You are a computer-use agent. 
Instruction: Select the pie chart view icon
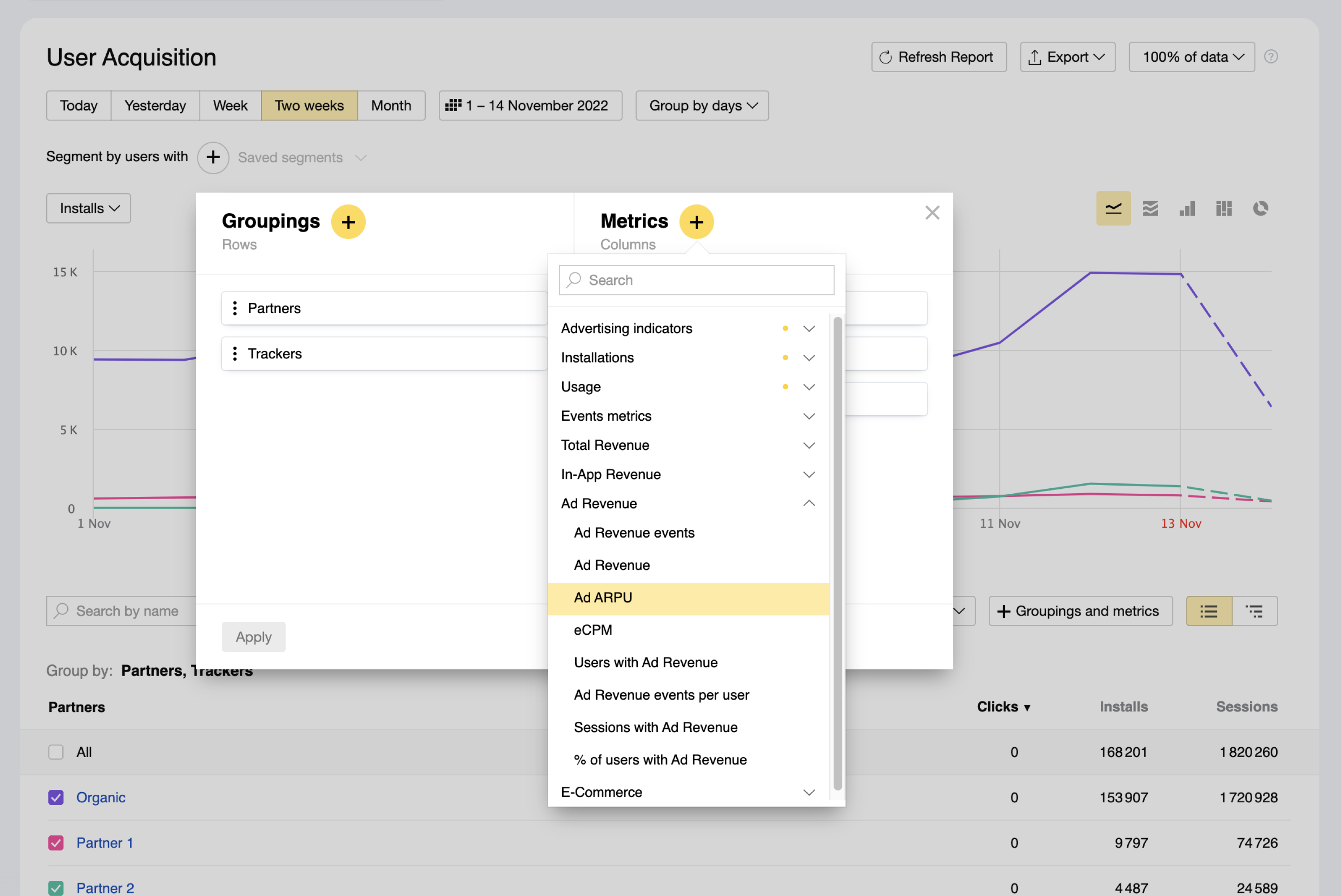tap(1261, 208)
